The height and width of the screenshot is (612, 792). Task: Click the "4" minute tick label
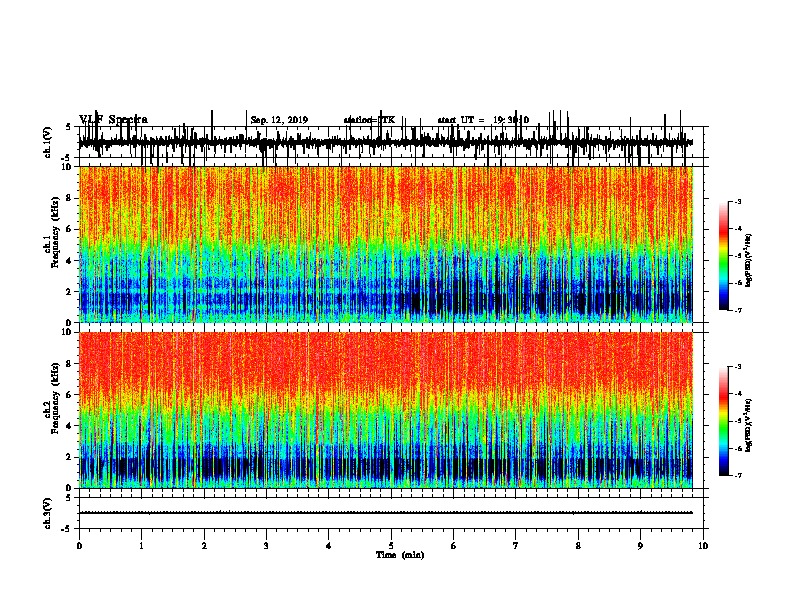click(x=329, y=546)
